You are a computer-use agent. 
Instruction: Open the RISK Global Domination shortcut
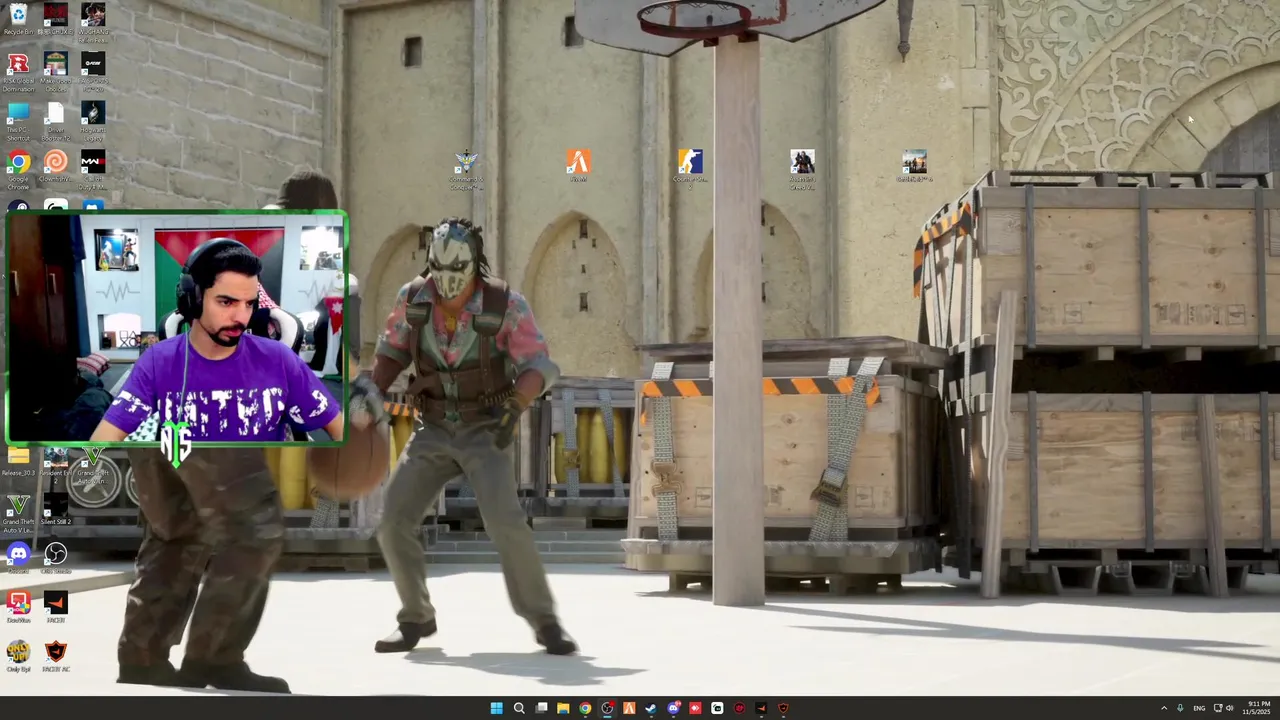point(18,73)
